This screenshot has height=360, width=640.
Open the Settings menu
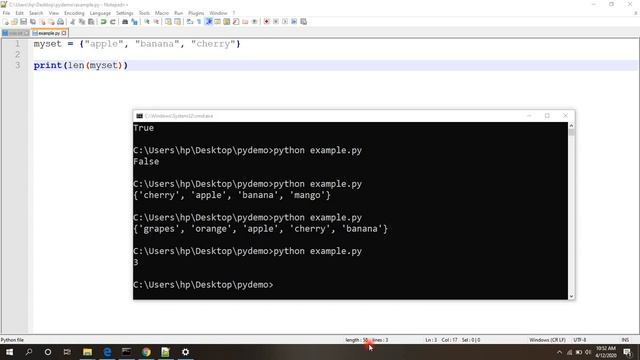pyautogui.click(x=124, y=13)
